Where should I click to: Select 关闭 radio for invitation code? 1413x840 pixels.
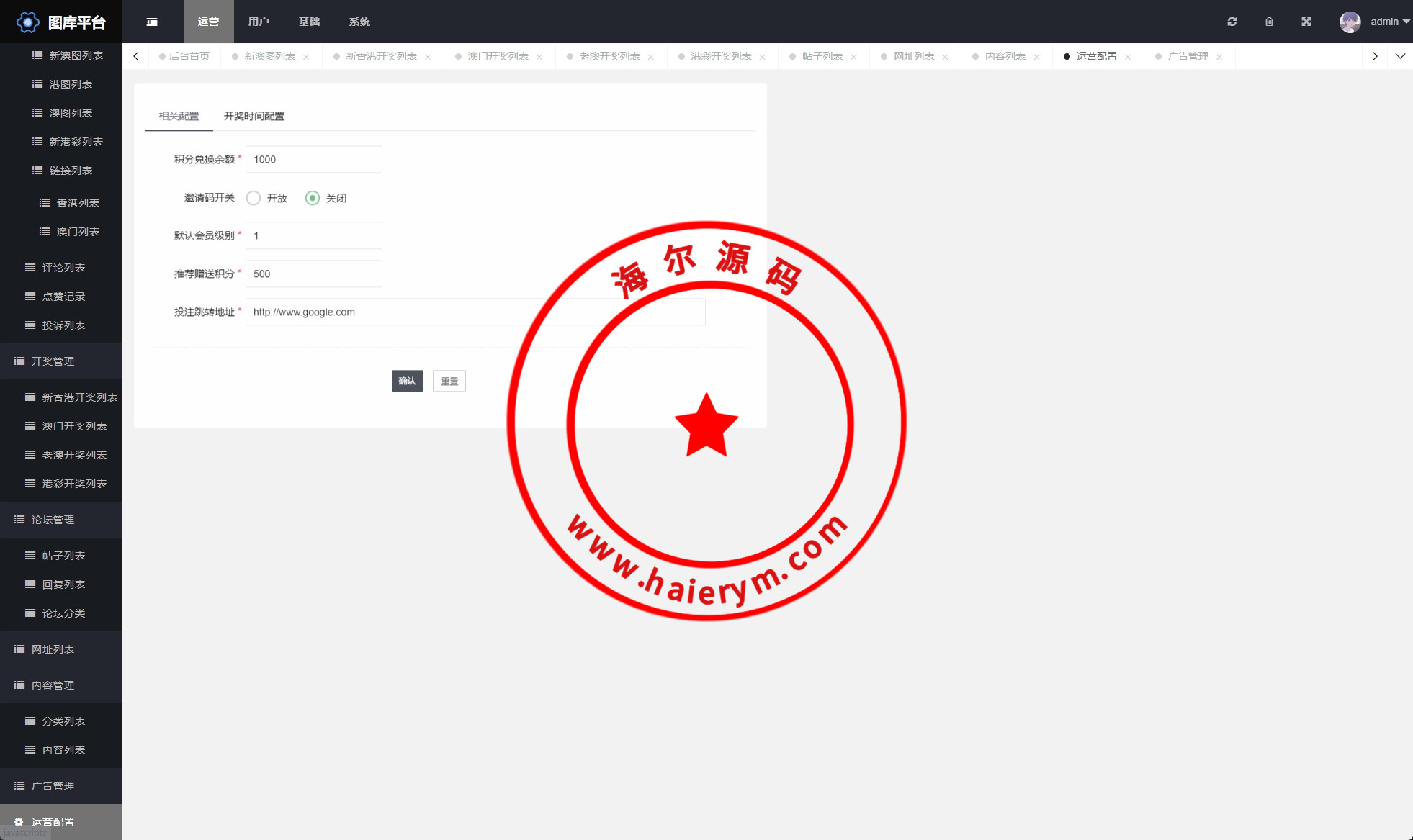pos(313,198)
